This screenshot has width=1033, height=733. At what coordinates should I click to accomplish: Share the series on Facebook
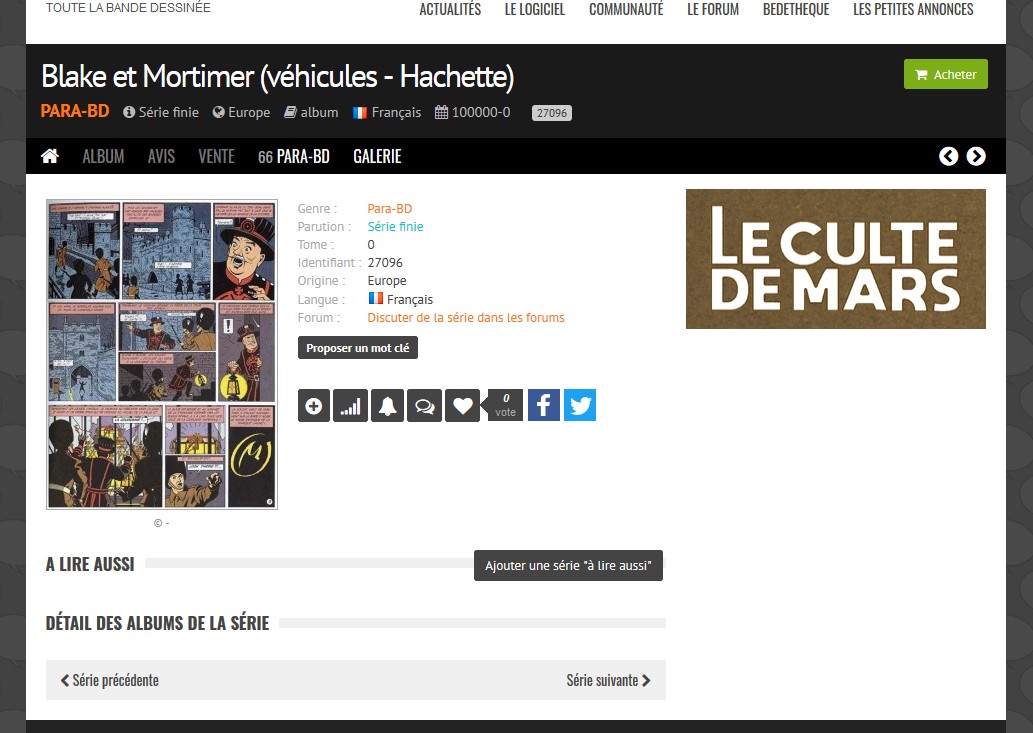543,405
